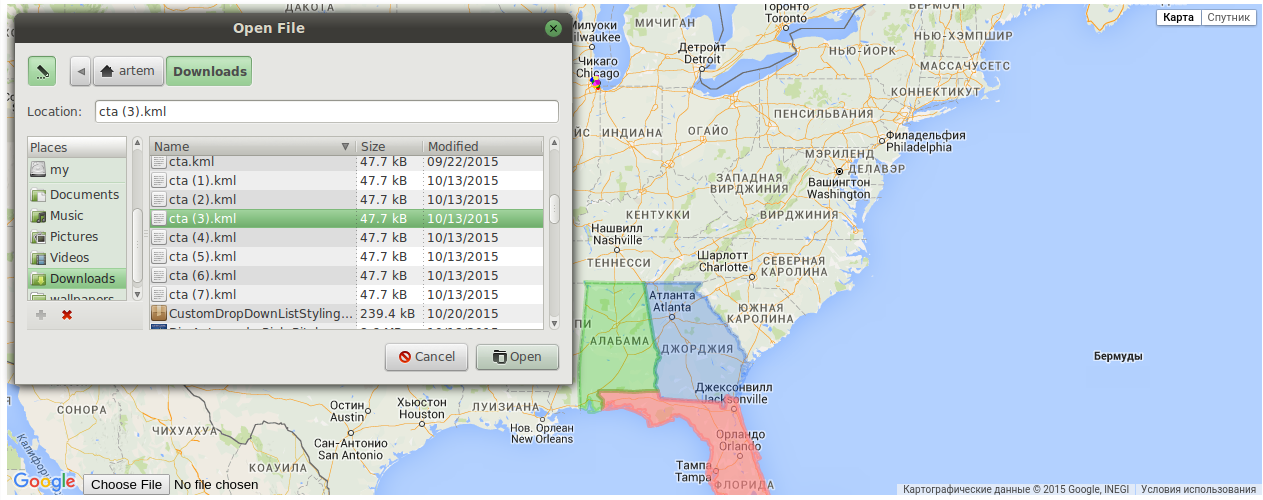Click the file list scroll down arrow

coord(554,322)
